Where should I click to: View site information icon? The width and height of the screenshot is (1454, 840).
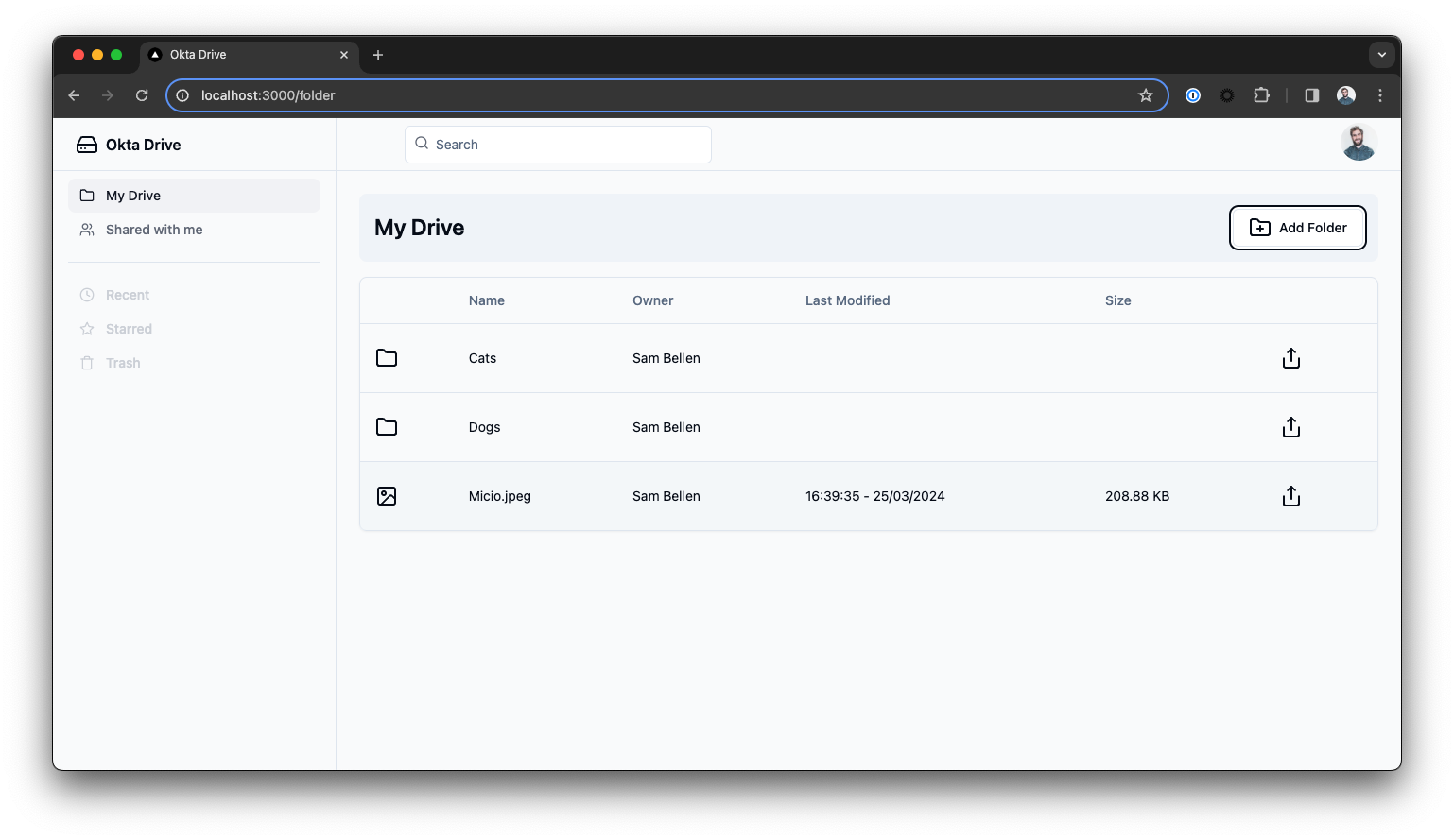click(x=182, y=95)
